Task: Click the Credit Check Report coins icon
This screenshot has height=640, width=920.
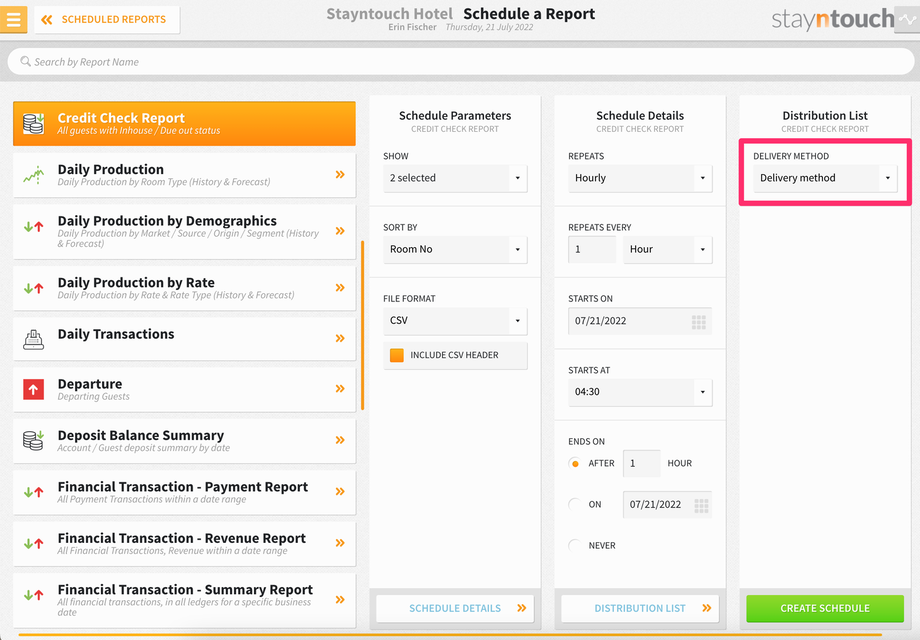Action: pyautogui.click(x=33, y=123)
